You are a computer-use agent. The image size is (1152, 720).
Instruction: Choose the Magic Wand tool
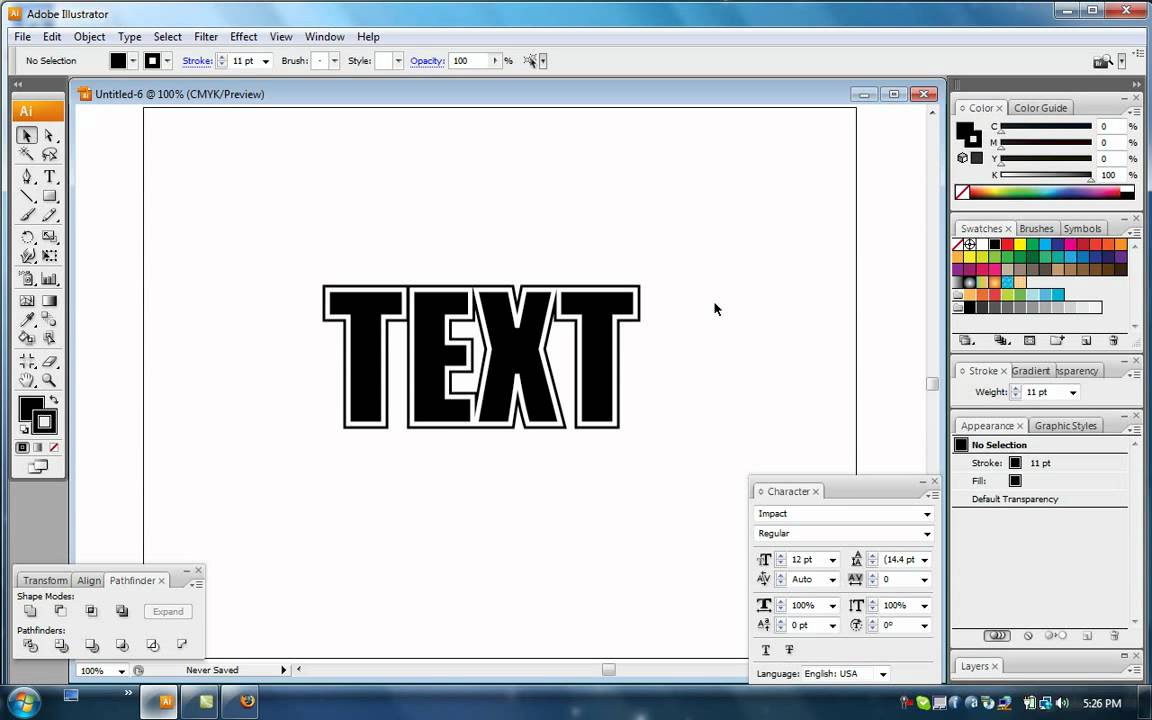point(27,155)
